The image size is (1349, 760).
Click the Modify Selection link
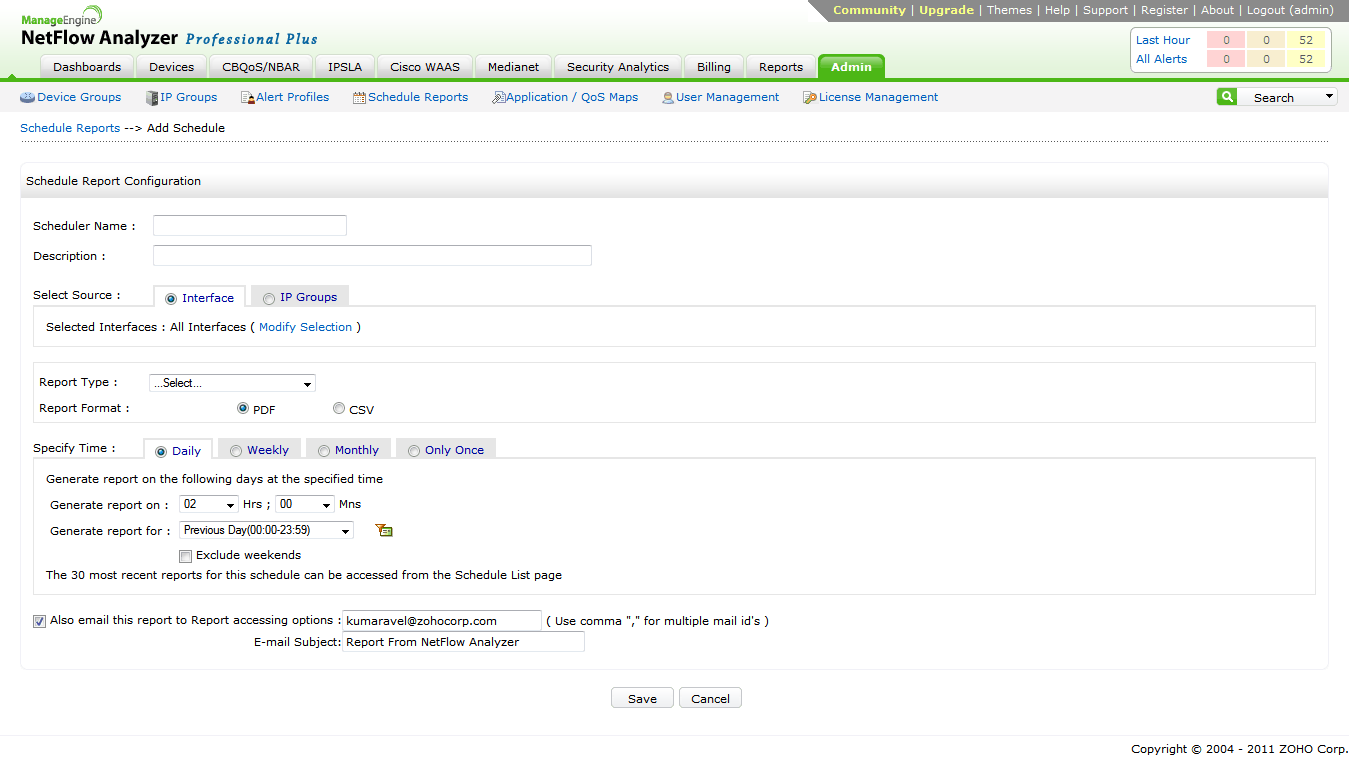306,327
